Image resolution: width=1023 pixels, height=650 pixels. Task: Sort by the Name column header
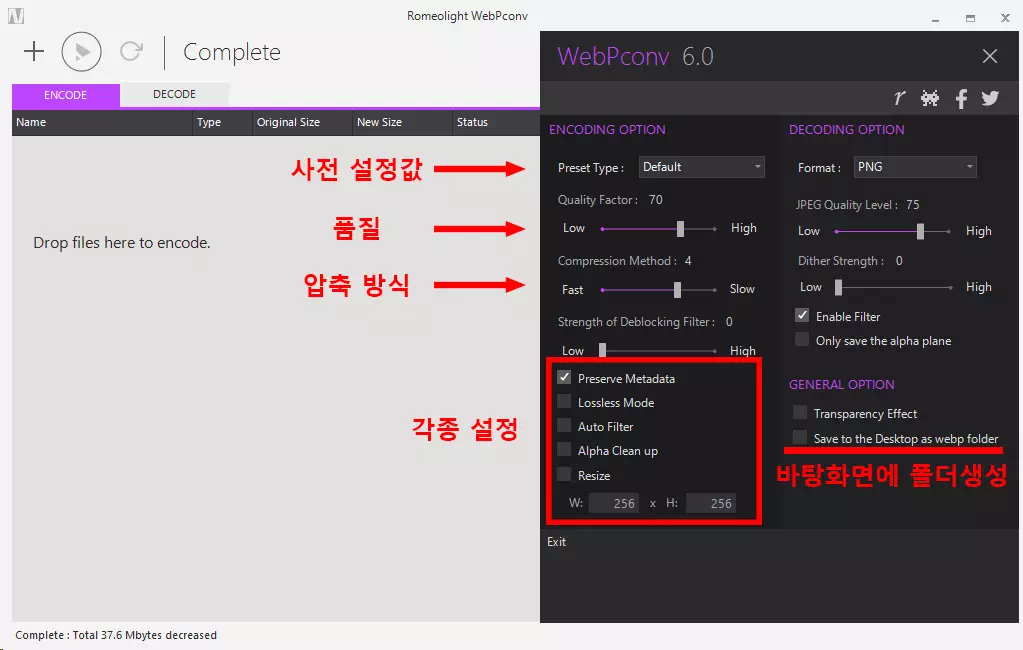102,122
